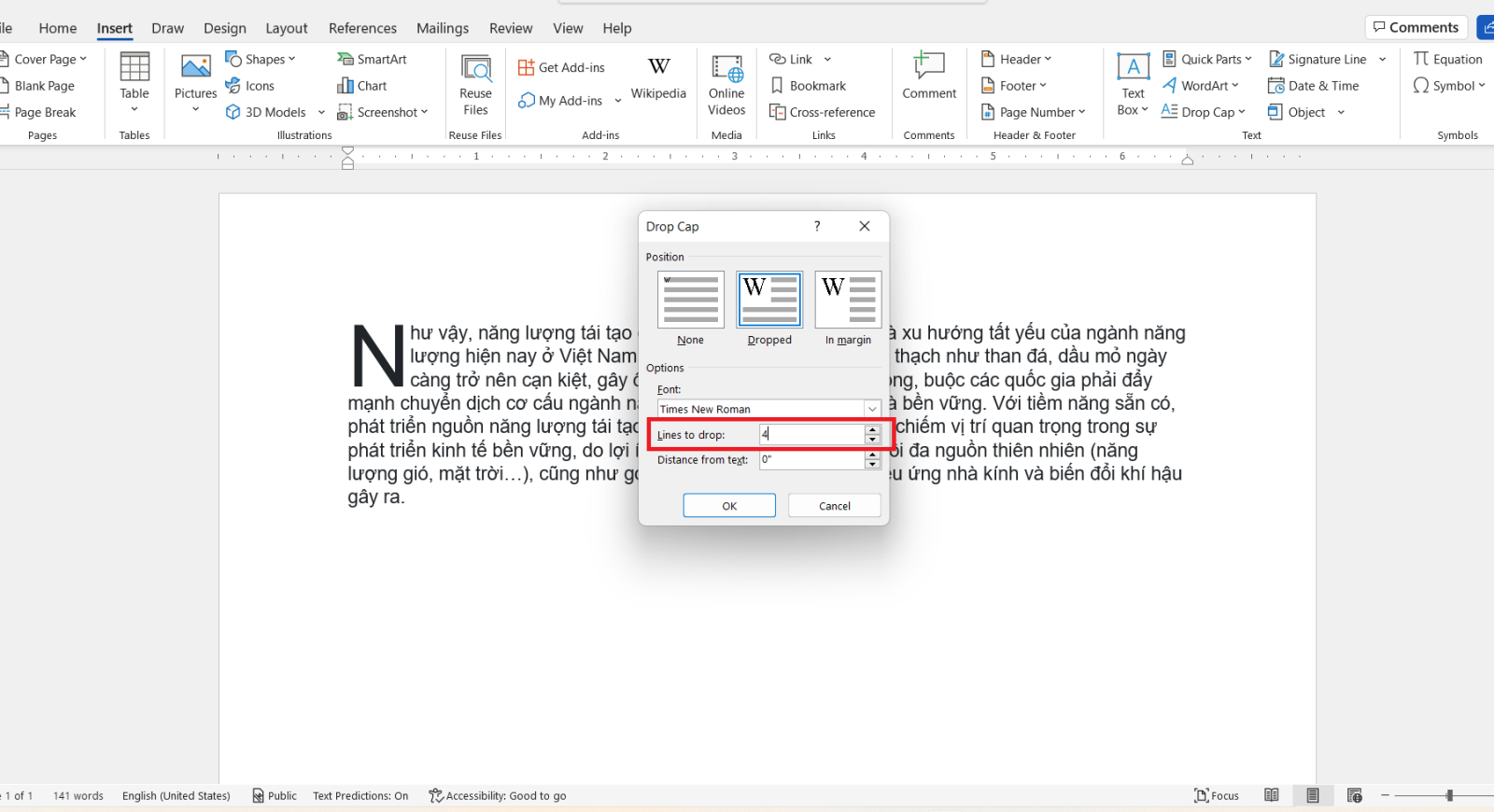The height and width of the screenshot is (812, 1494).
Task: Insert a Text Box
Action: pyautogui.click(x=1133, y=83)
